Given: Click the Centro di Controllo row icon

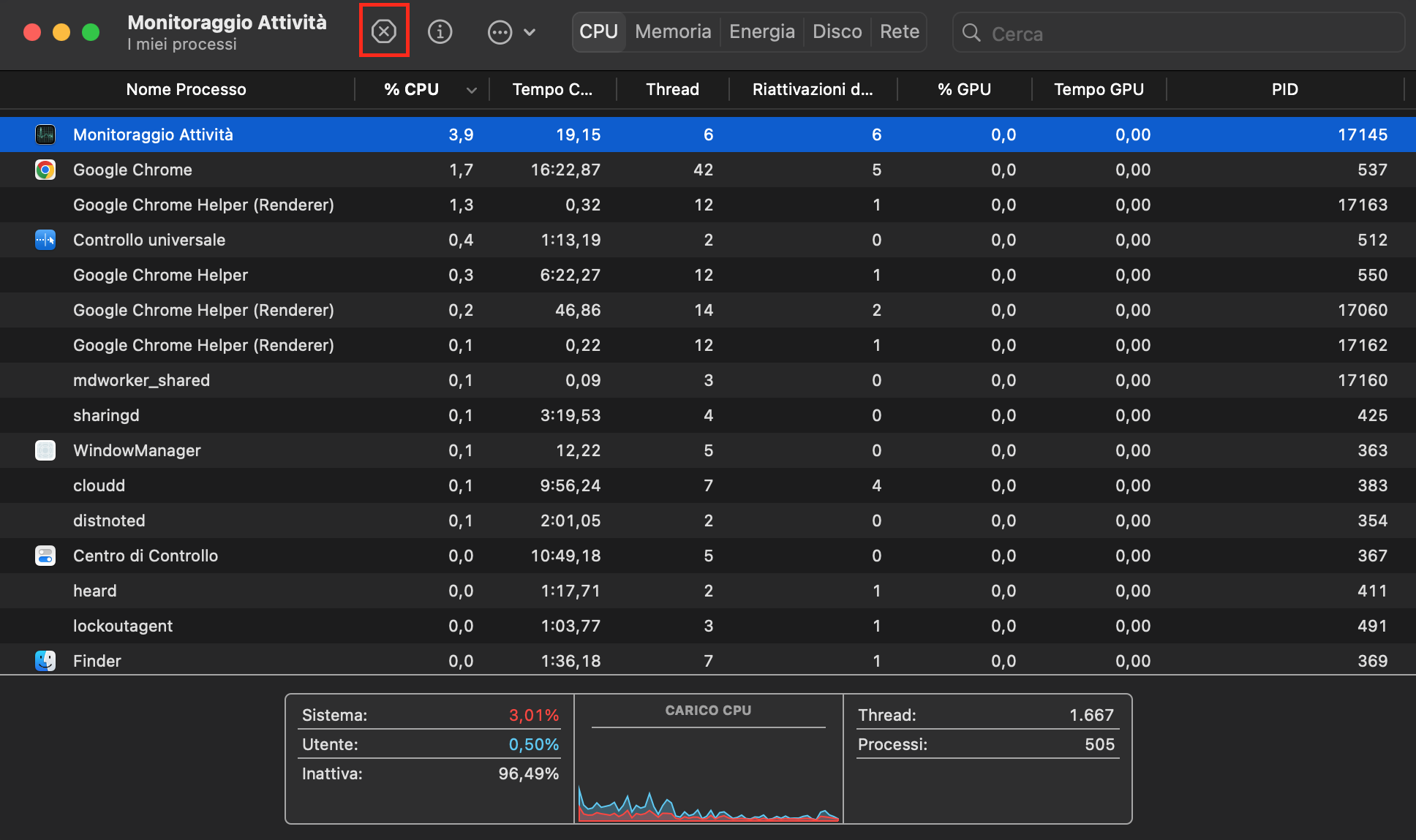Looking at the screenshot, I should (x=45, y=556).
